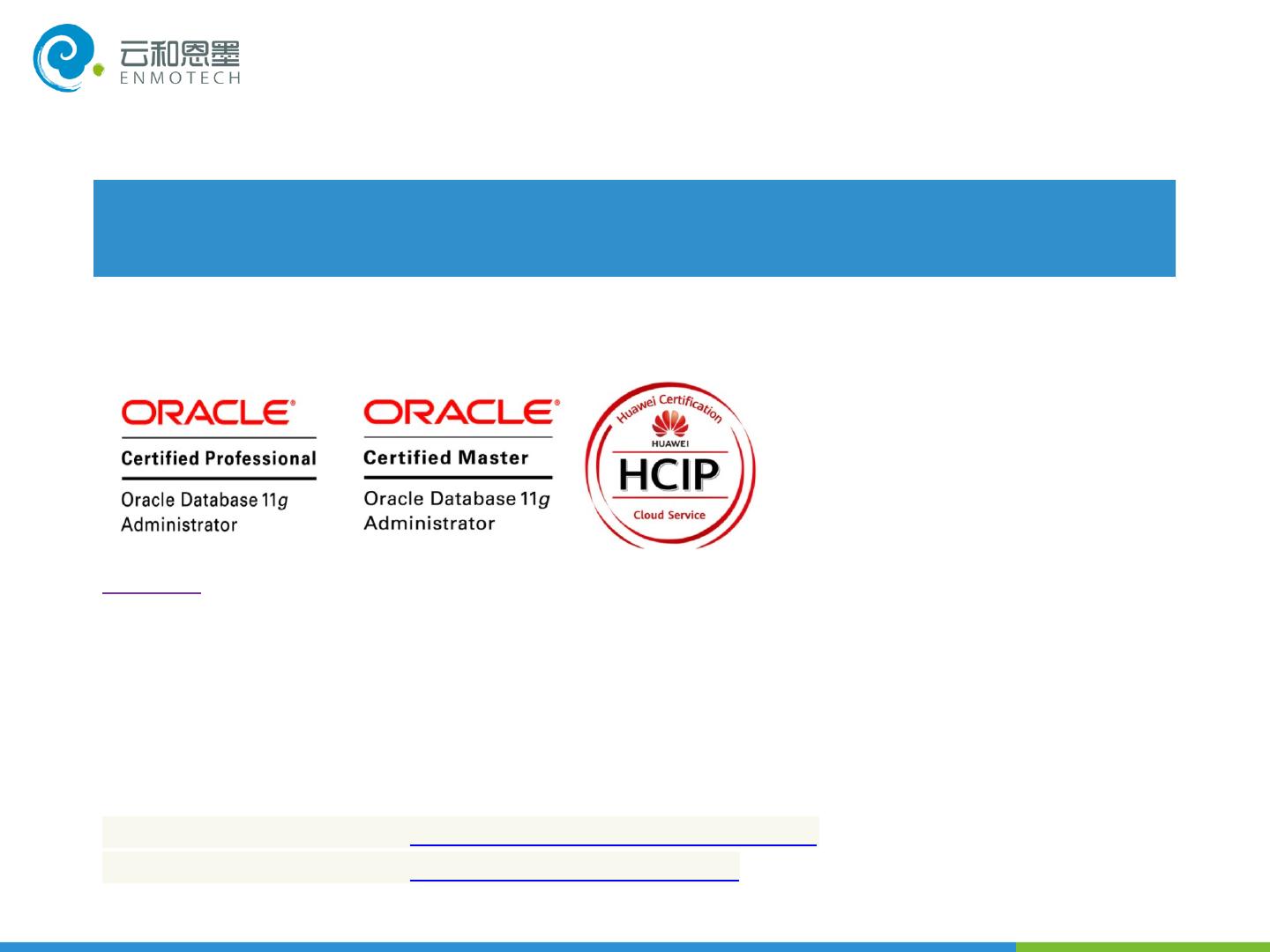Click the "Certified Professional" text
Screen dimensions: 1270x952
(x=219, y=458)
